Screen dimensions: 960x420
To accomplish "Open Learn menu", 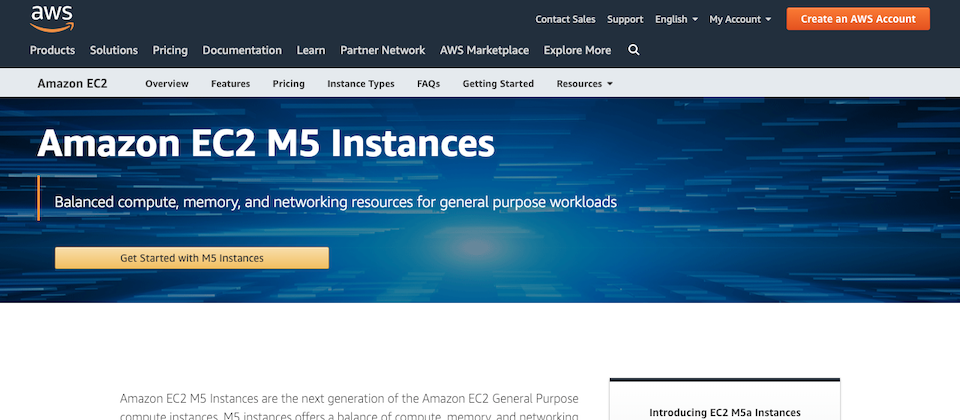I will click(311, 50).
